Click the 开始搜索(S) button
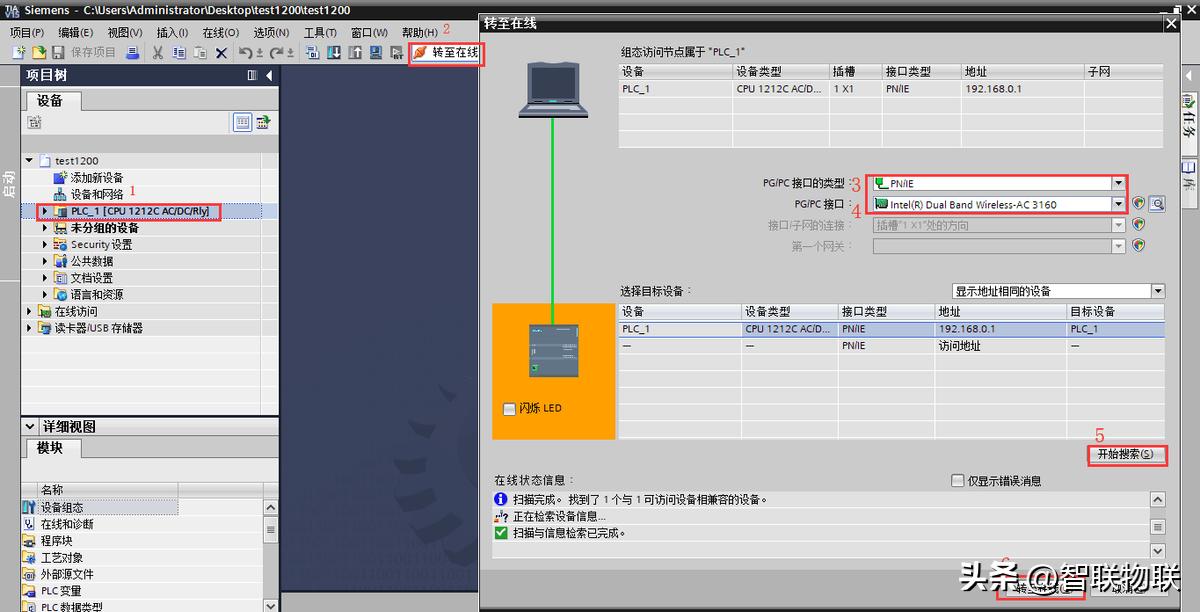 [1127, 455]
